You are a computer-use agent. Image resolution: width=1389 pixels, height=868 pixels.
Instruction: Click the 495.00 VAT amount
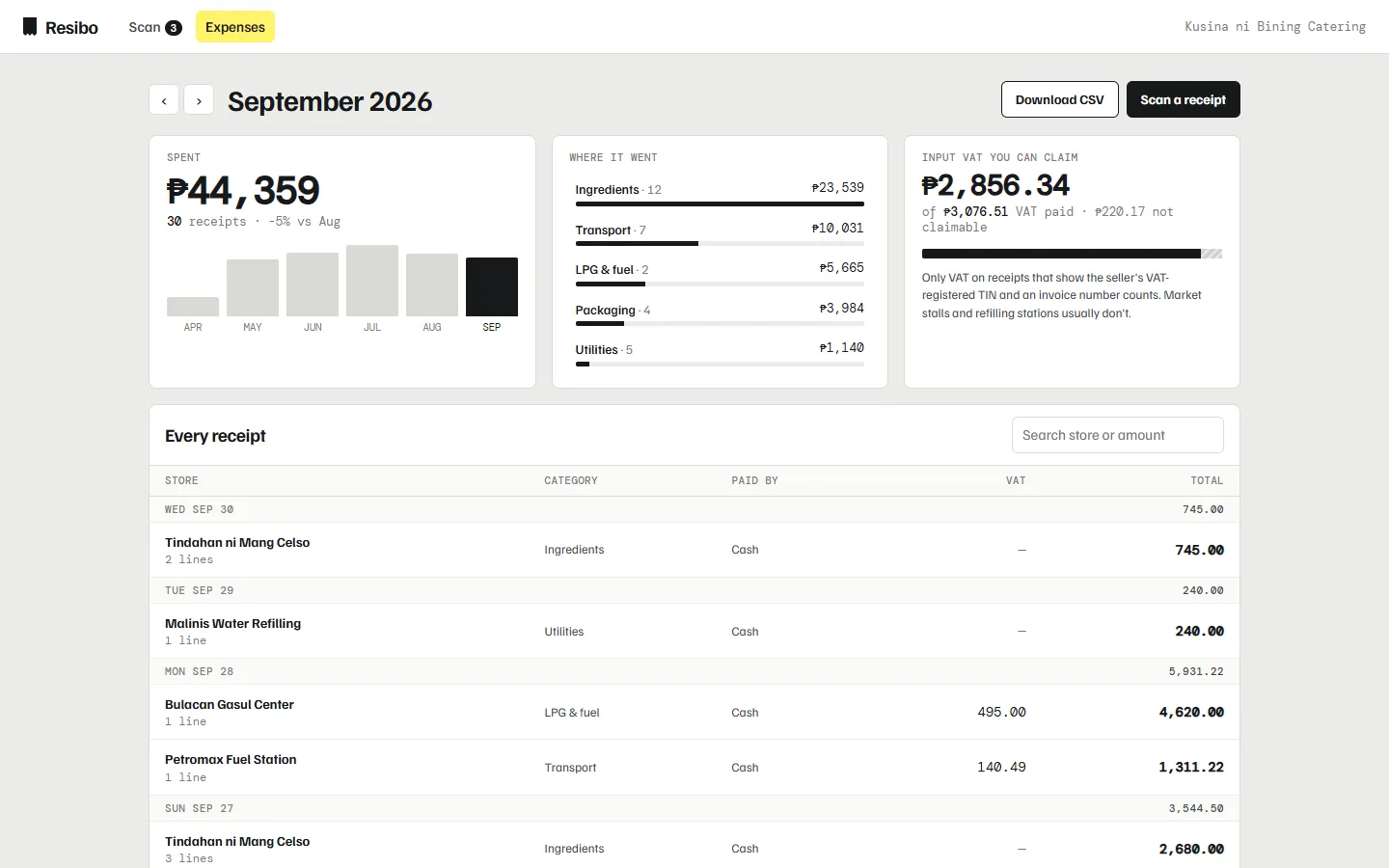1001,712
